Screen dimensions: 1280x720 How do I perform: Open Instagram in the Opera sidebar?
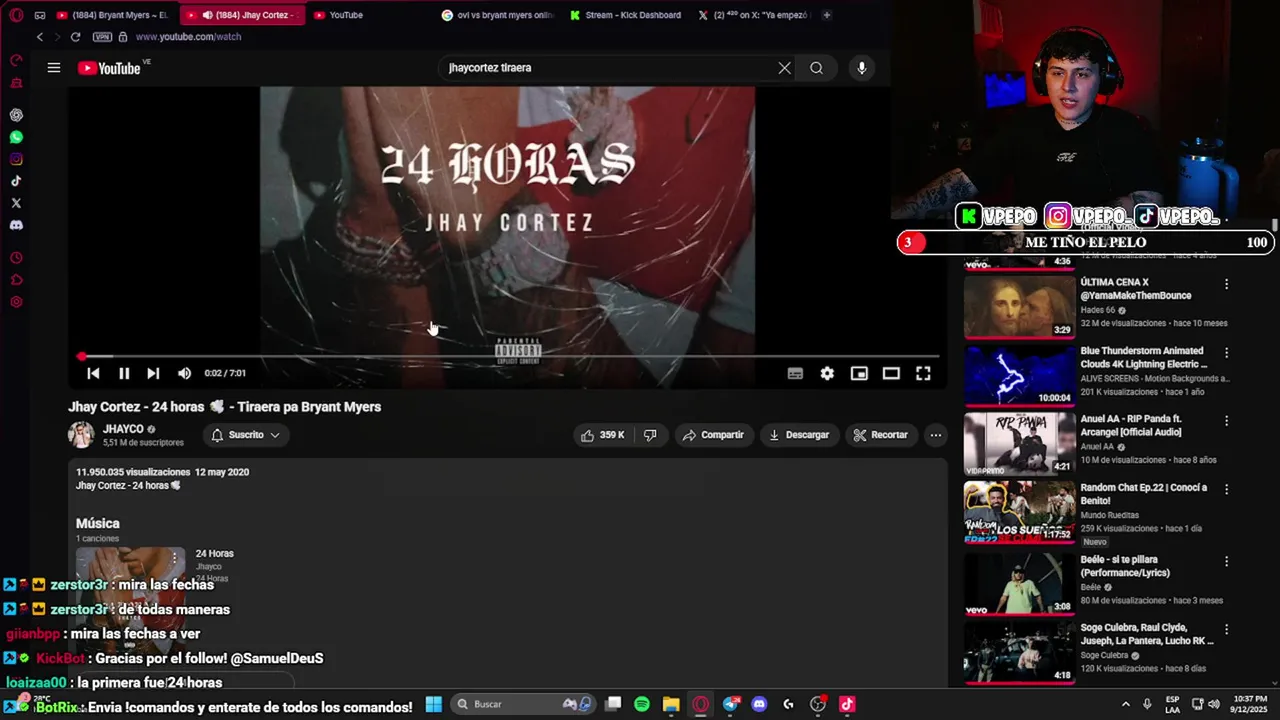(x=16, y=159)
